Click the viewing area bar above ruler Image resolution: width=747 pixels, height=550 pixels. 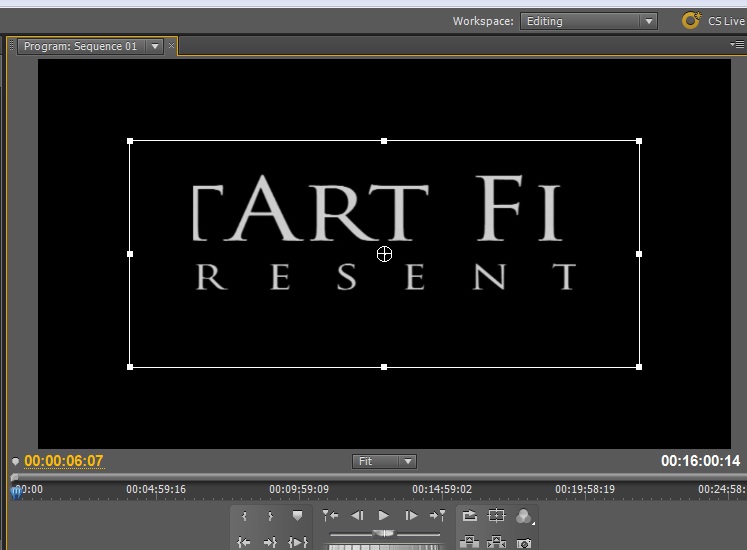click(x=379, y=477)
